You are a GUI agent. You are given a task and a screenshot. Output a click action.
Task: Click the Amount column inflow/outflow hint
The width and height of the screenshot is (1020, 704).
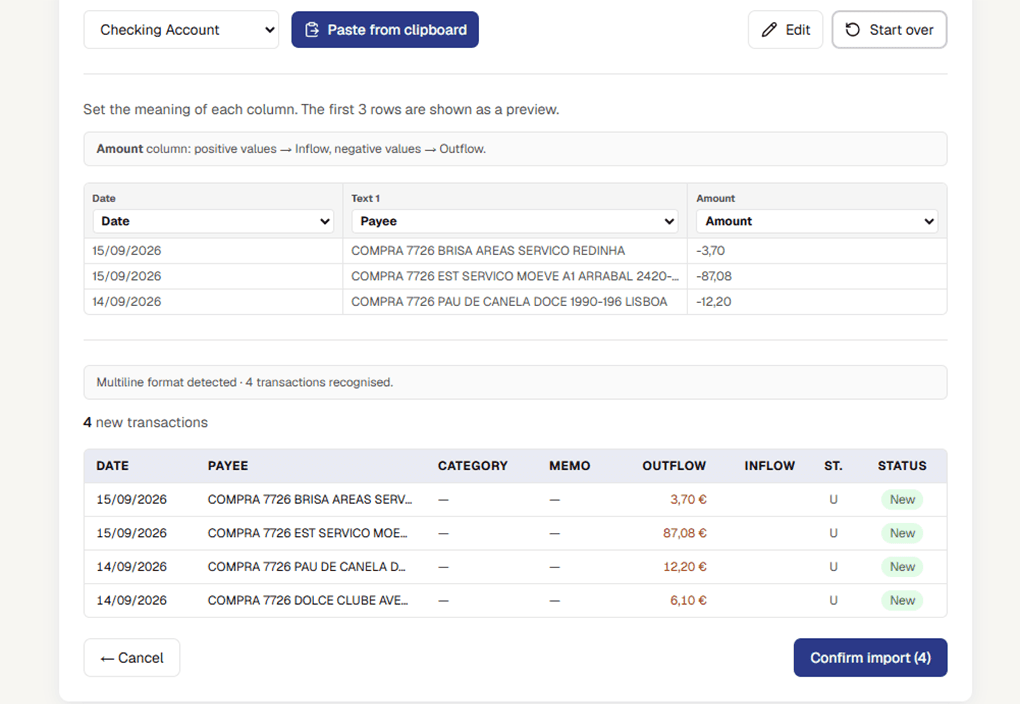515,149
